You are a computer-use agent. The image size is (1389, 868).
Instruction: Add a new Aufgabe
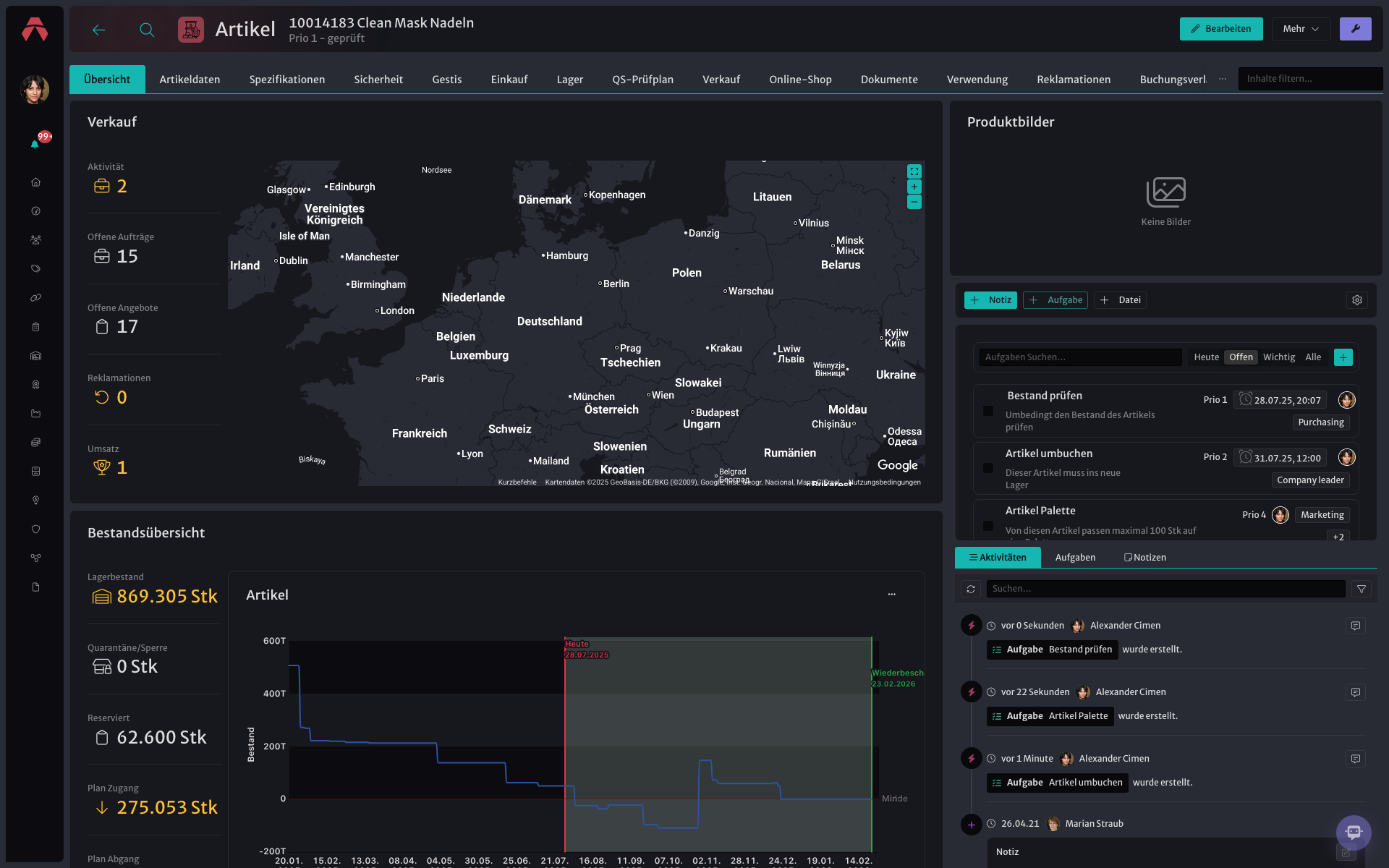(x=1055, y=300)
